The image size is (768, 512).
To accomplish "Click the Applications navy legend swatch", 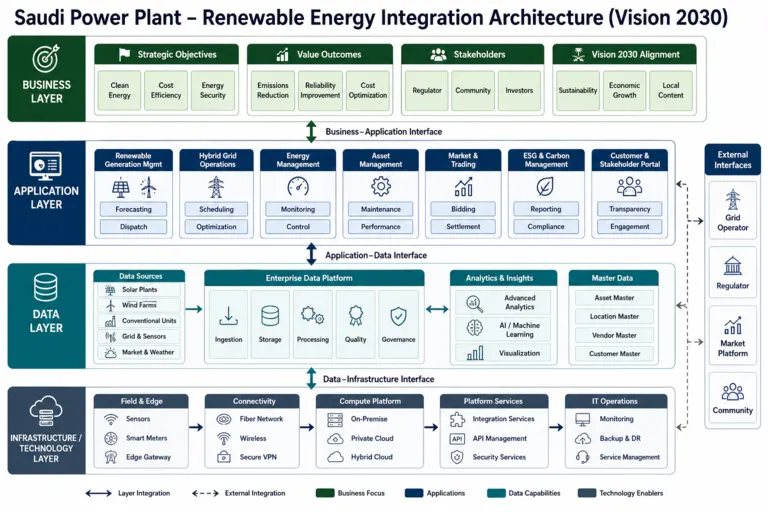I will [x=414, y=493].
